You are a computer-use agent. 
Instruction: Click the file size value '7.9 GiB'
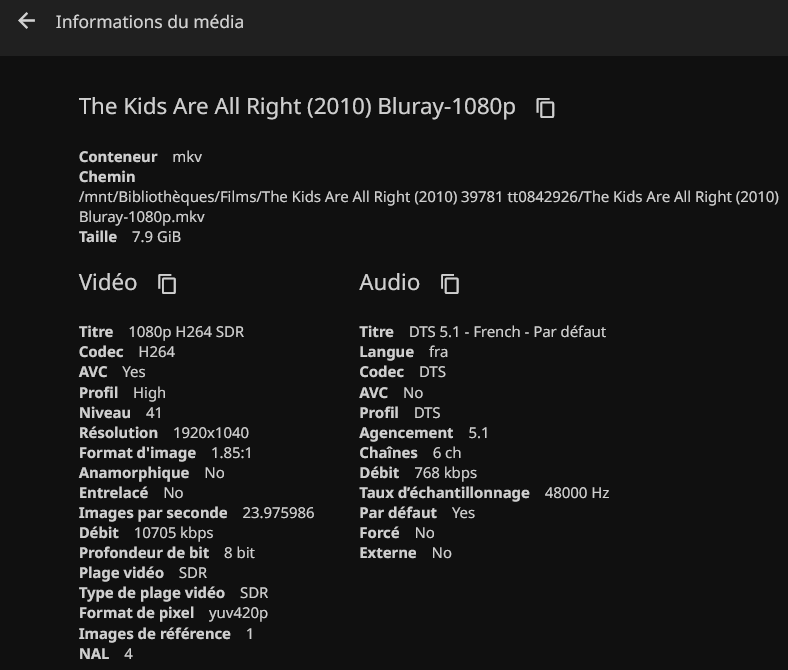tap(156, 237)
